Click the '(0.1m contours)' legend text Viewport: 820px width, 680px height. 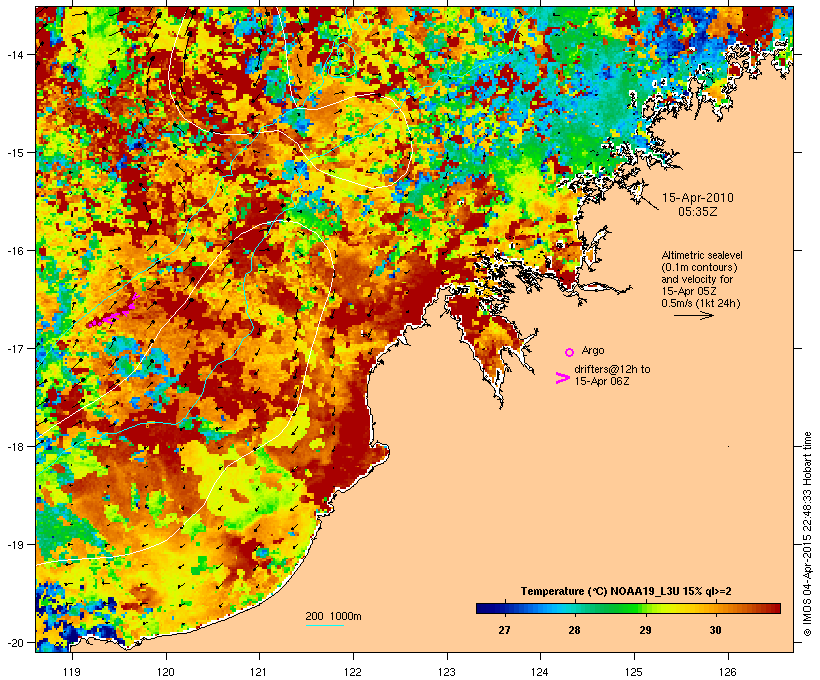pyautogui.click(x=699, y=267)
